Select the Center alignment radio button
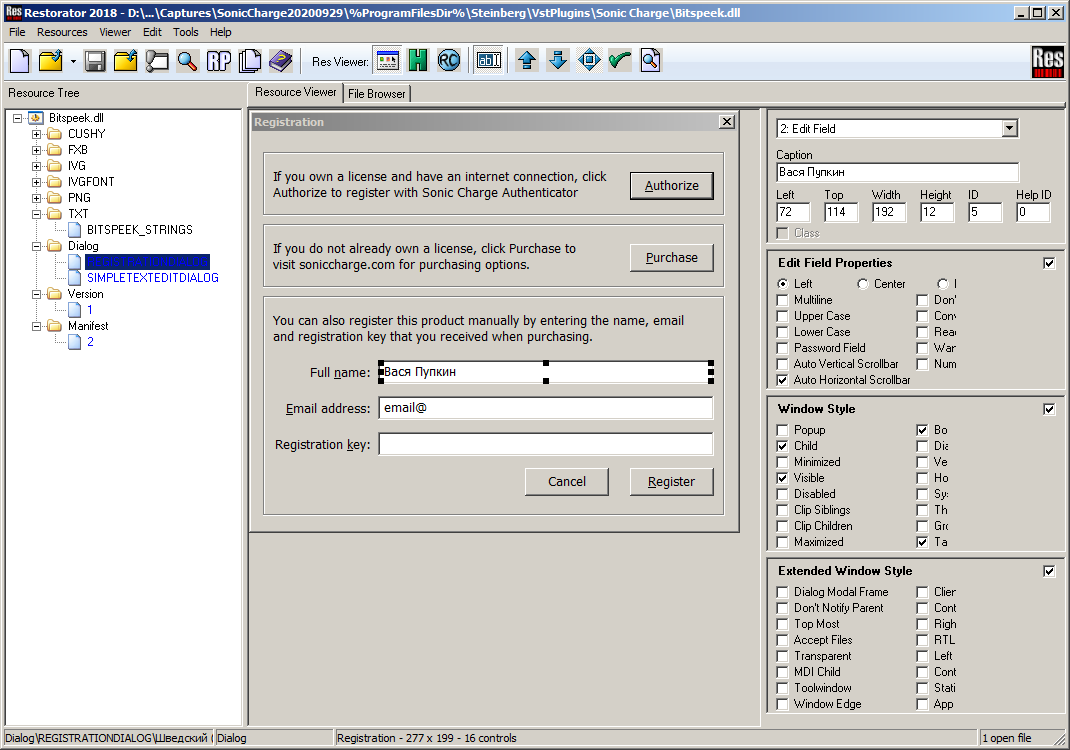 863,284
